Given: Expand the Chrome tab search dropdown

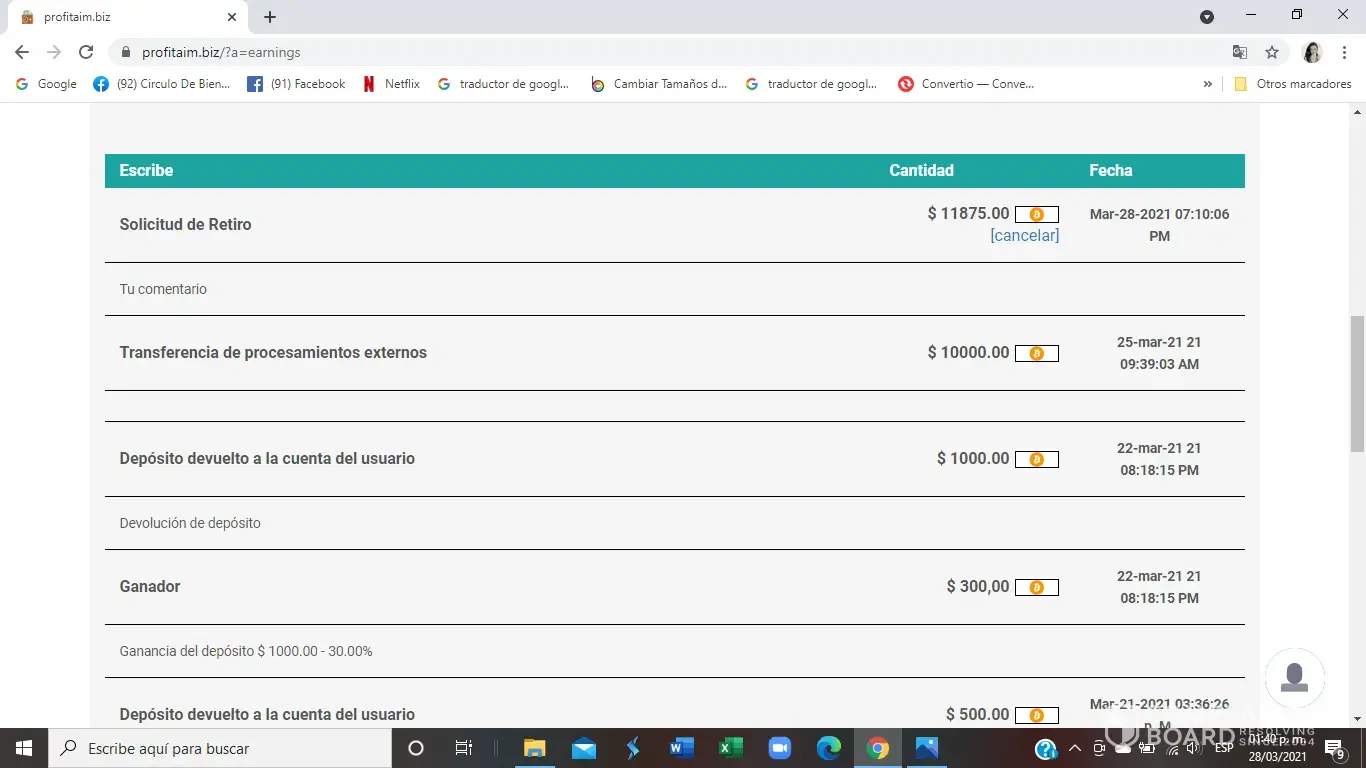Looking at the screenshot, I should [x=1207, y=17].
